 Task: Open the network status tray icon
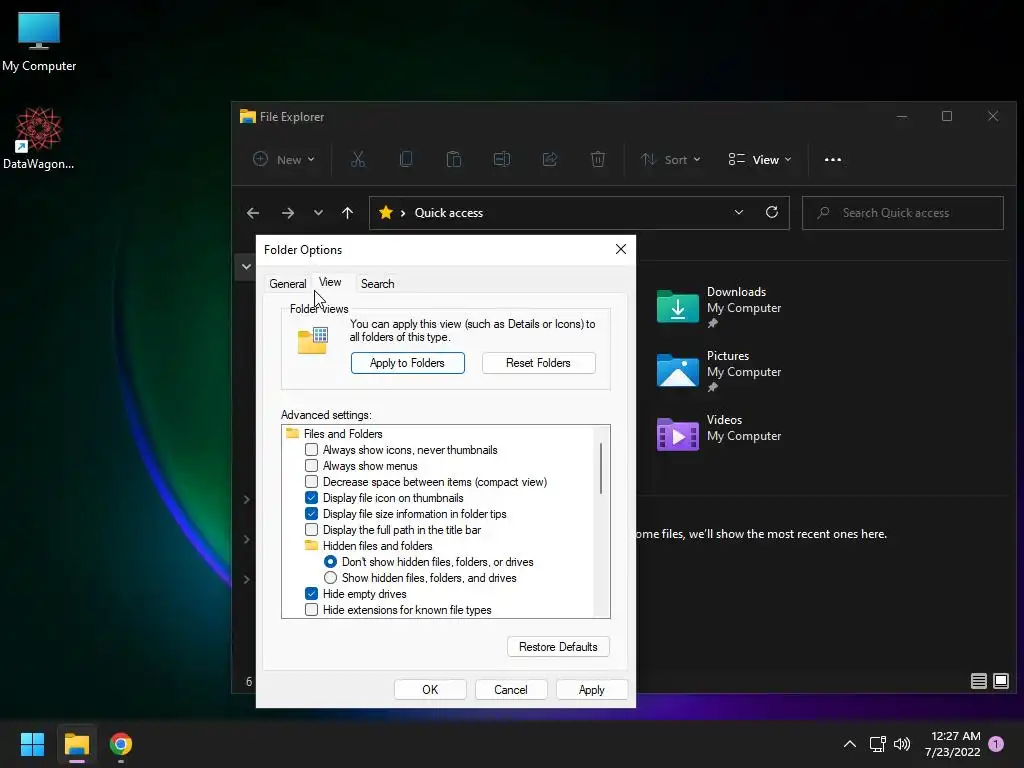[x=878, y=744]
